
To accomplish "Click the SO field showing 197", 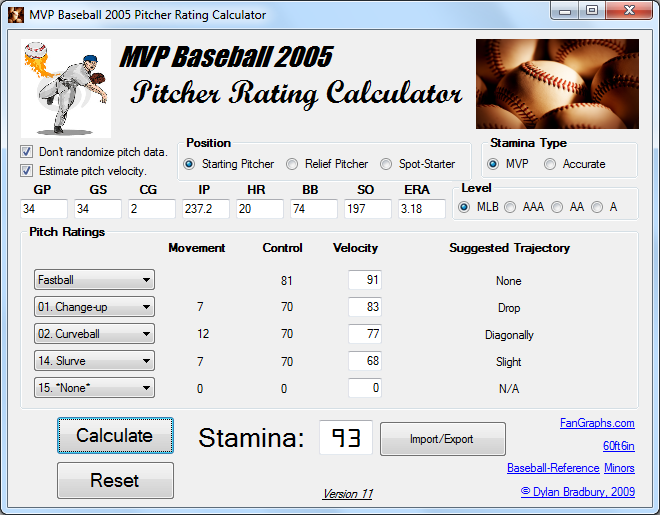I will coord(367,209).
